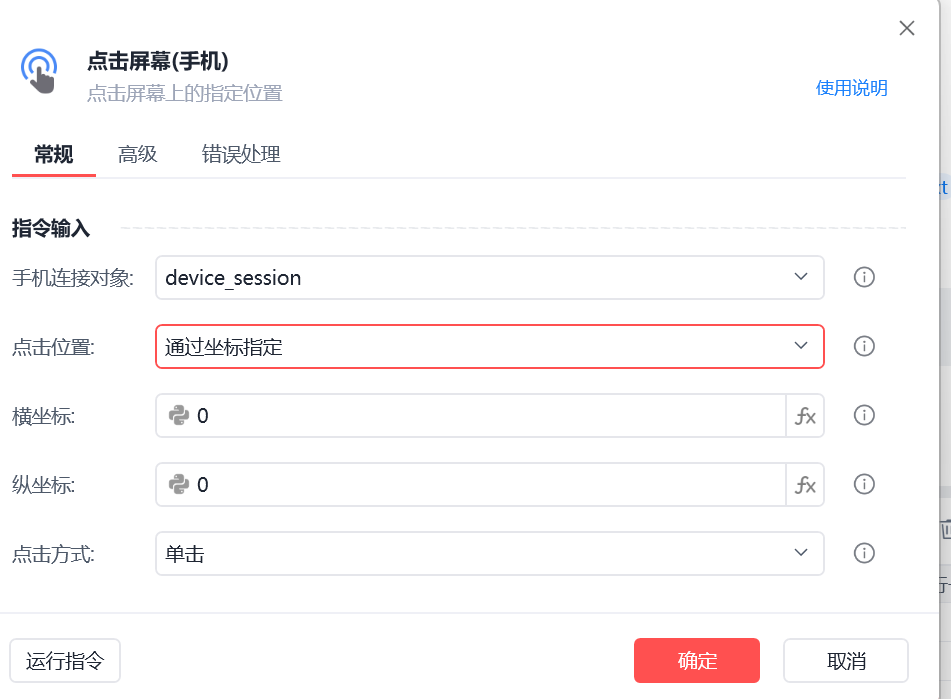The image size is (951, 699).
Task: Toggle Python mode icon in 横坐标 field
Action: tap(178, 415)
